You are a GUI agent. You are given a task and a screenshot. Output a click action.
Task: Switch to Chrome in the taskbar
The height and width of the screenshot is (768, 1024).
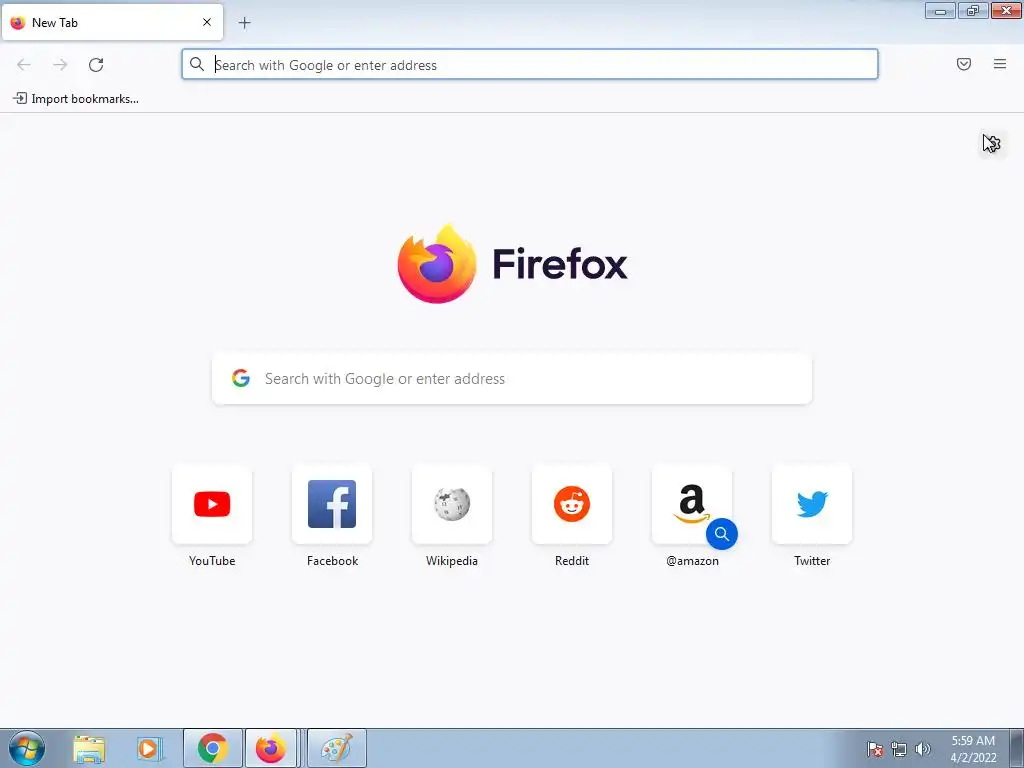(213, 748)
